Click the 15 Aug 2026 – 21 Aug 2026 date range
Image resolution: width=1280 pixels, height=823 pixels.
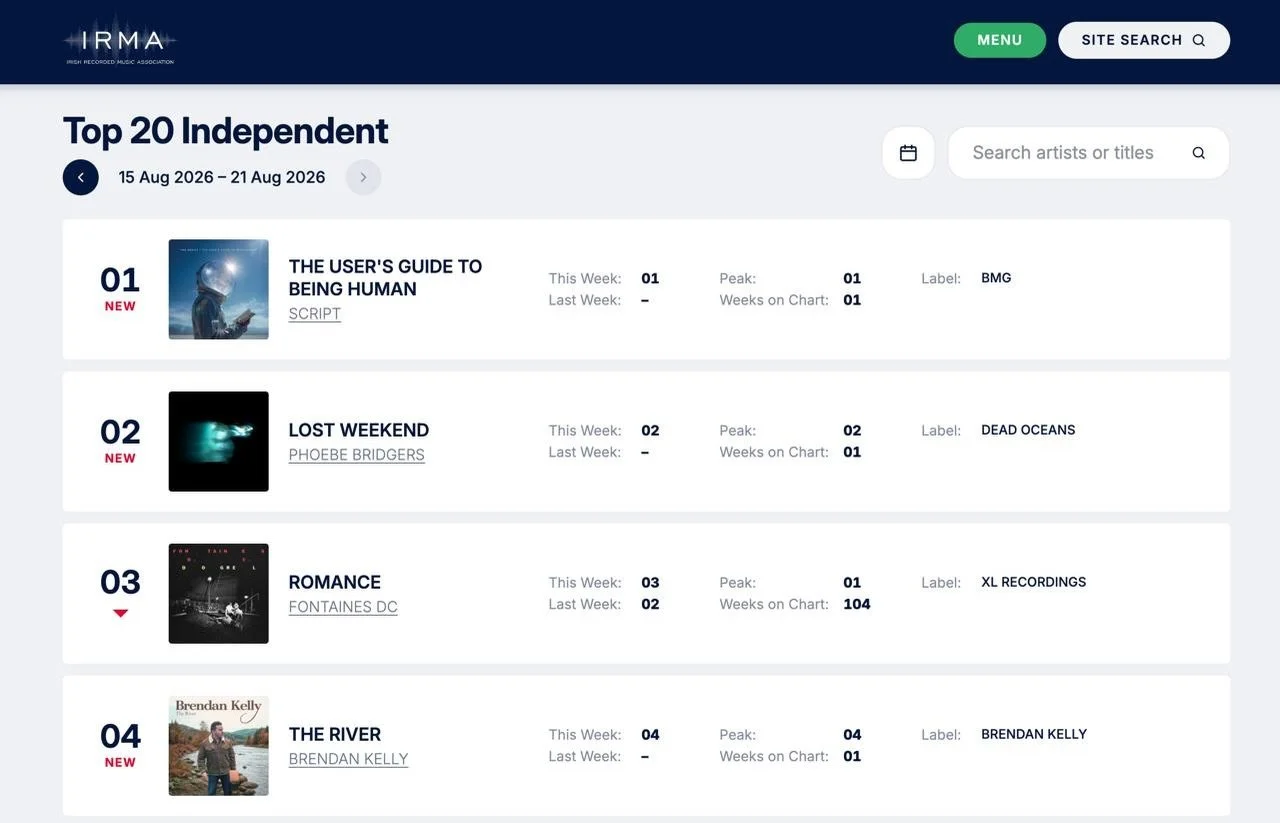pyautogui.click(x=222, y=177)
